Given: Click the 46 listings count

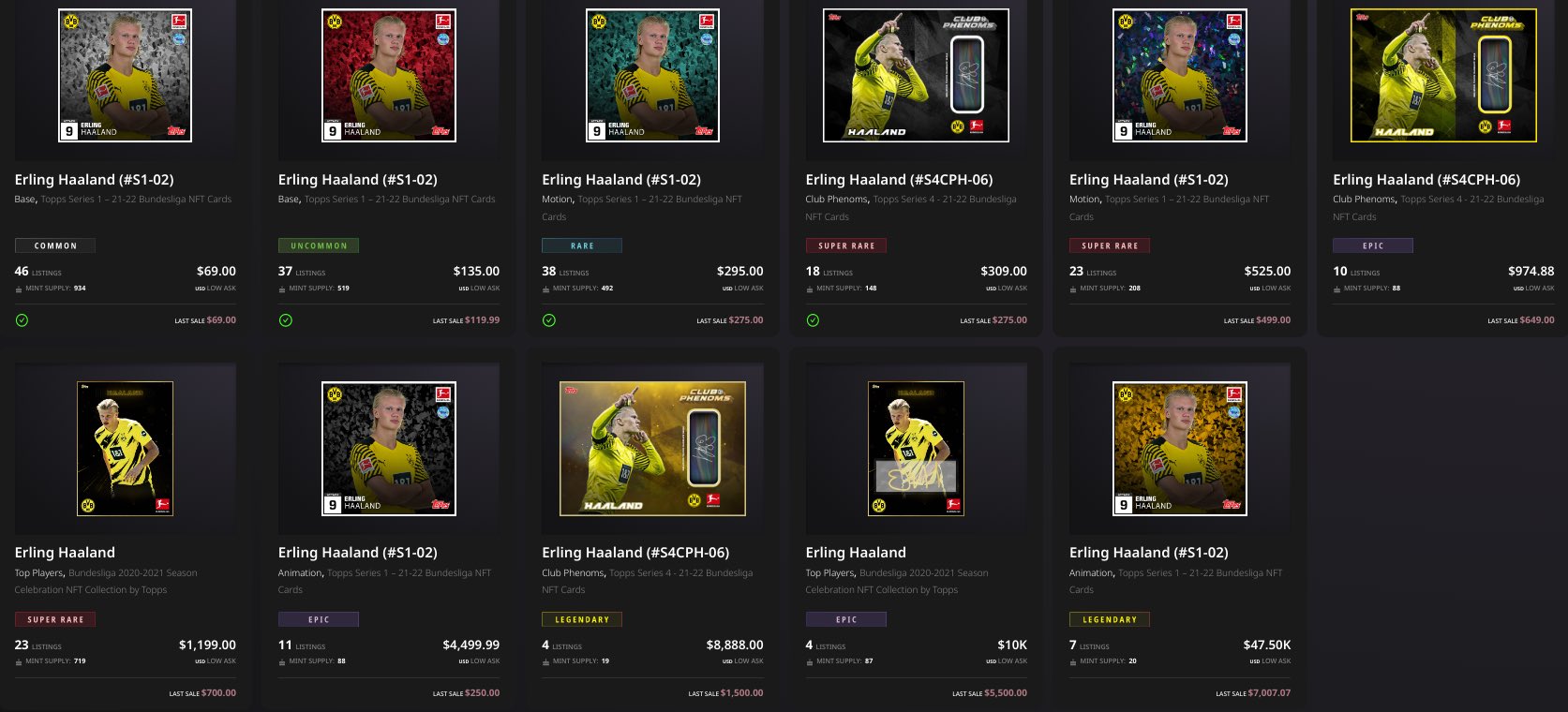Looking at the screenshot, I should click(37, 272).
